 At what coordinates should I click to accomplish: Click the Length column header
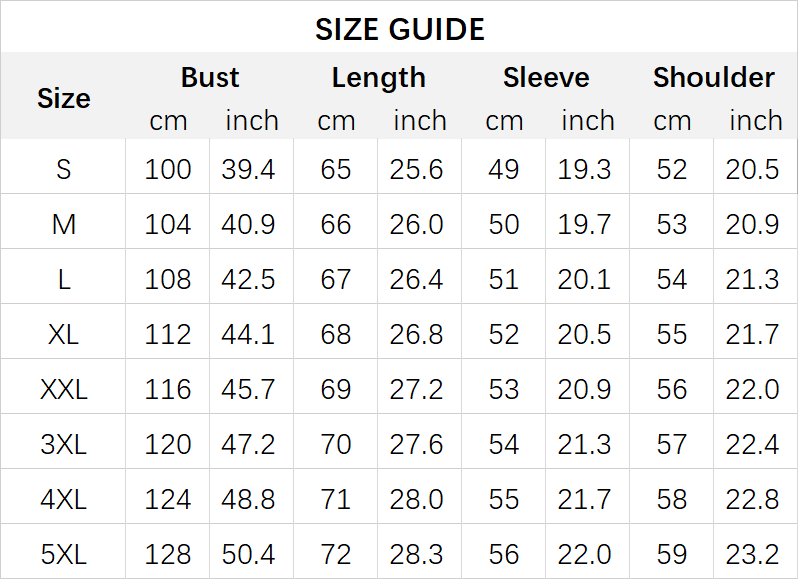pos(378,77)
